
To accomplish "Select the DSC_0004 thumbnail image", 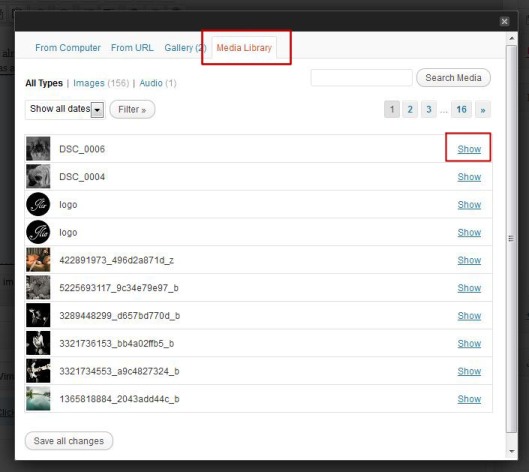I will tap(38, 176).
